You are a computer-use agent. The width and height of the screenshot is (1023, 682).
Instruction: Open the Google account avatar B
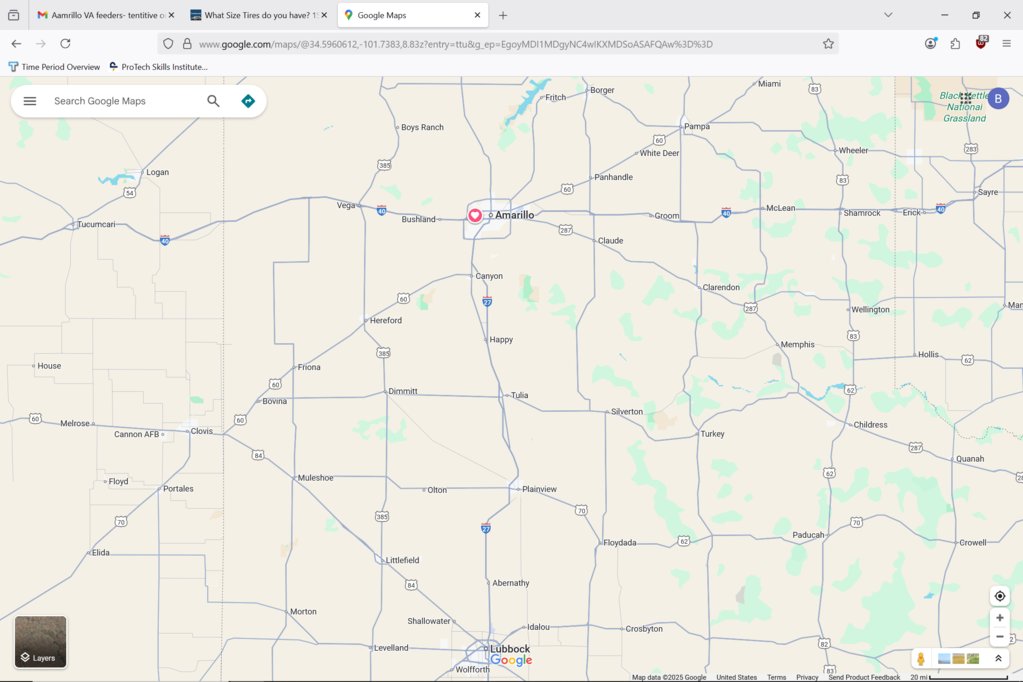pyautogui.click(x=998, y=99)
